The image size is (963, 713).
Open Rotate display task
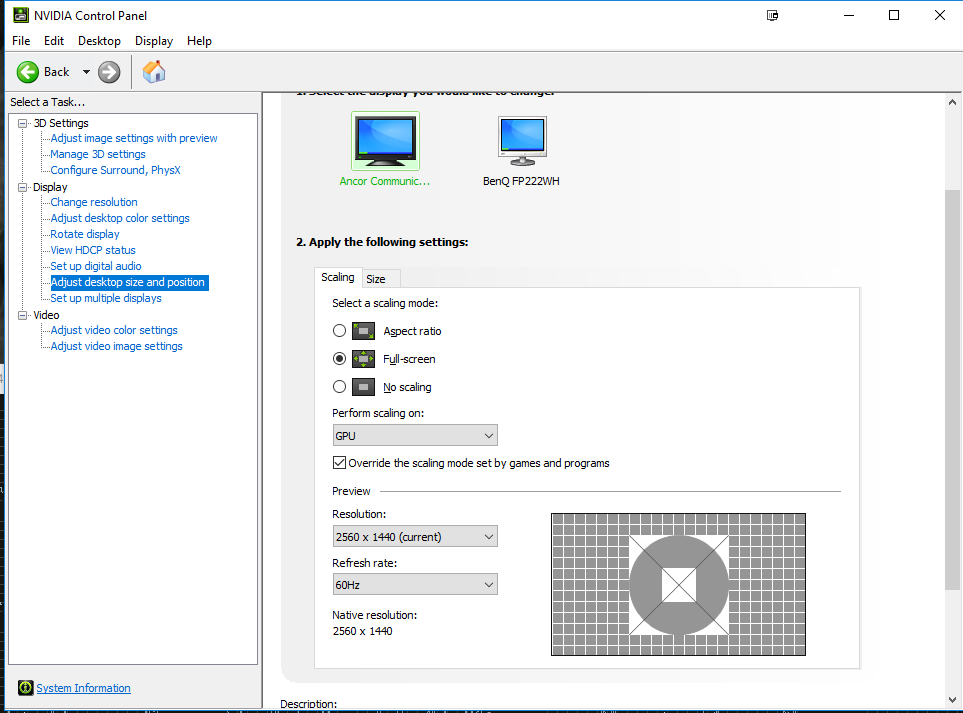(85, 234)
